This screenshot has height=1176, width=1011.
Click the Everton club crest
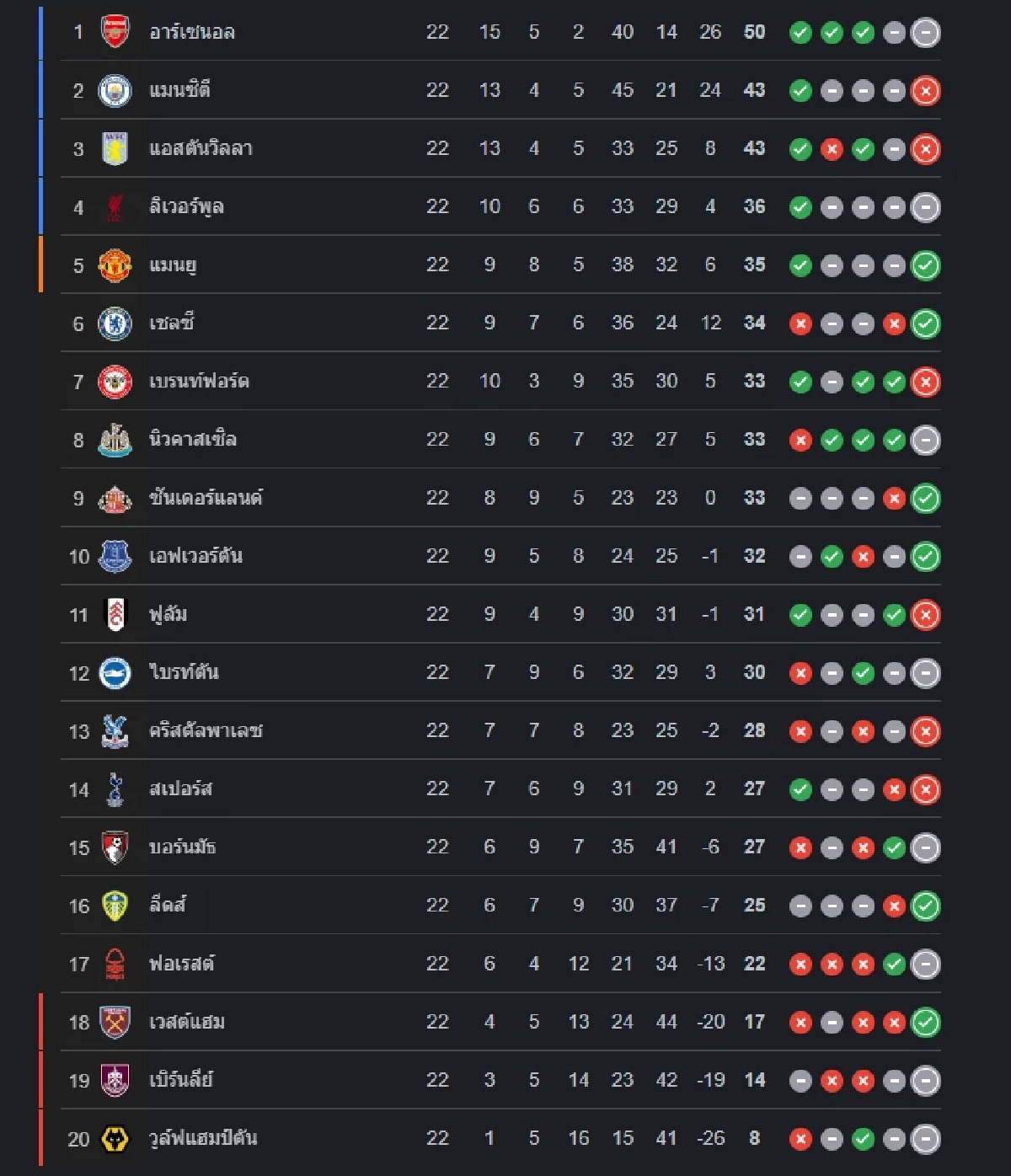(x=115, y=556)
